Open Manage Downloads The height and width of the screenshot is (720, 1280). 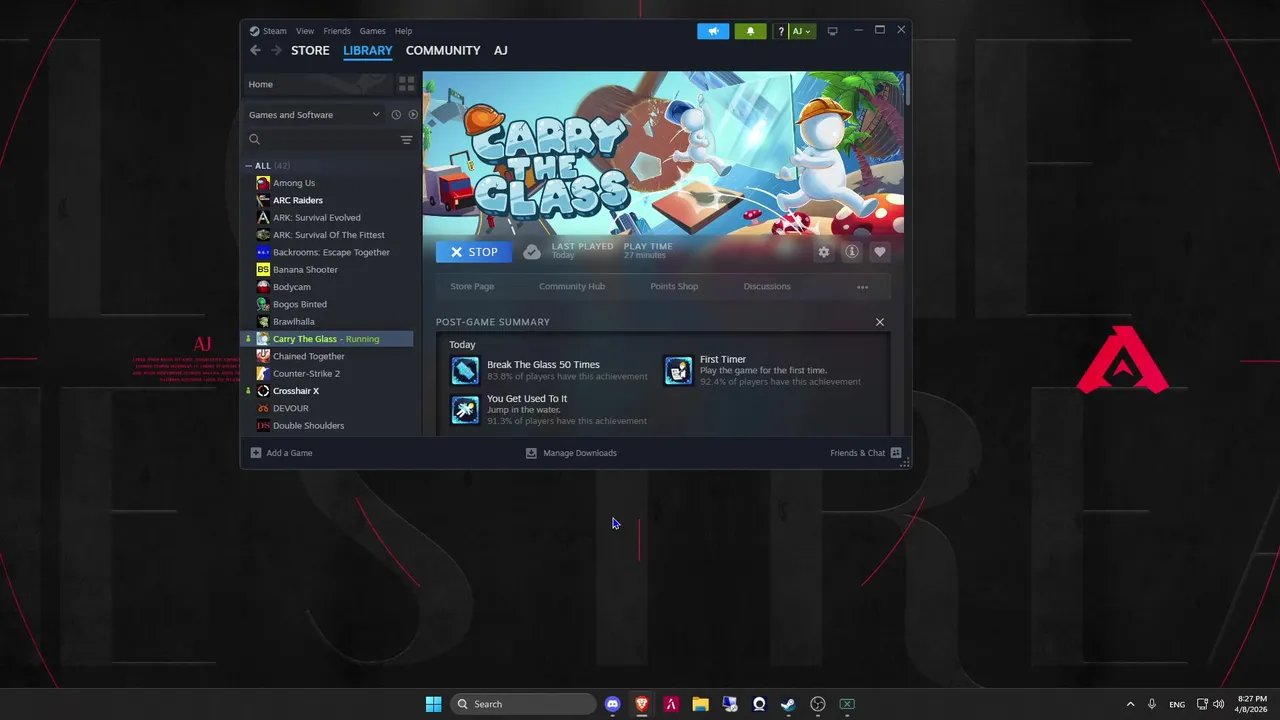coord(571,453)
